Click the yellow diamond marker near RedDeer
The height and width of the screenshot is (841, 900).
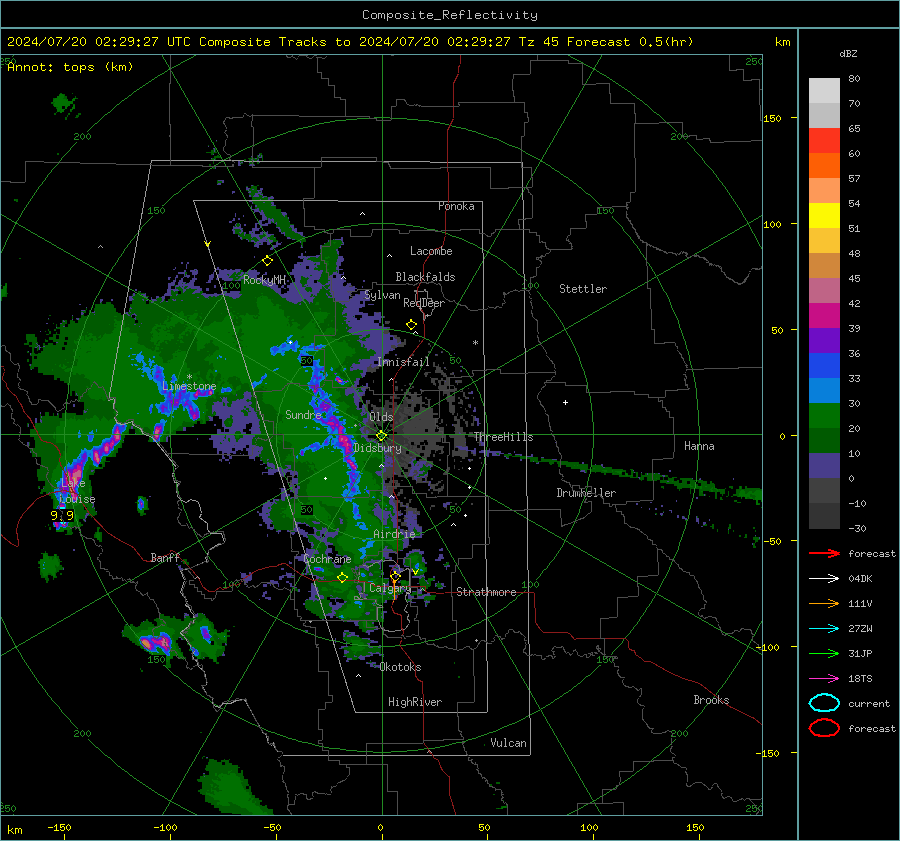pyautogui.click(x=411, y=325)
